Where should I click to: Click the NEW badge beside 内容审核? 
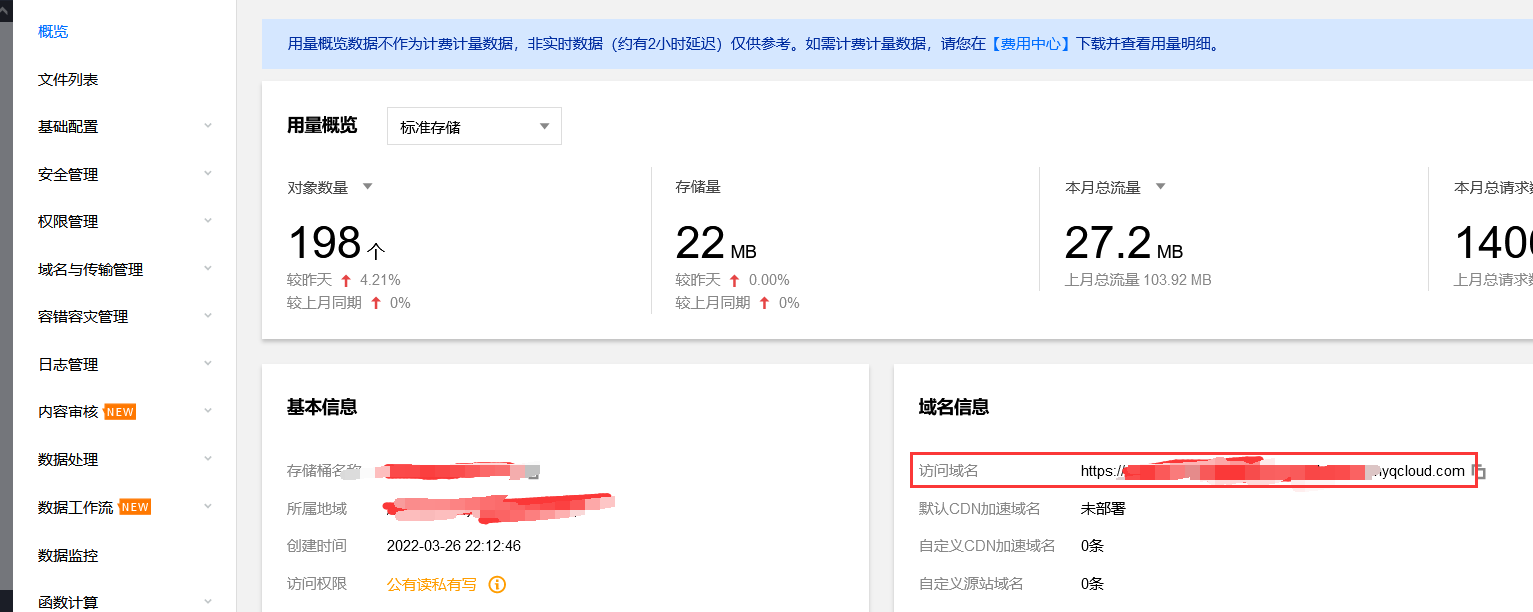tap(120, 412)
